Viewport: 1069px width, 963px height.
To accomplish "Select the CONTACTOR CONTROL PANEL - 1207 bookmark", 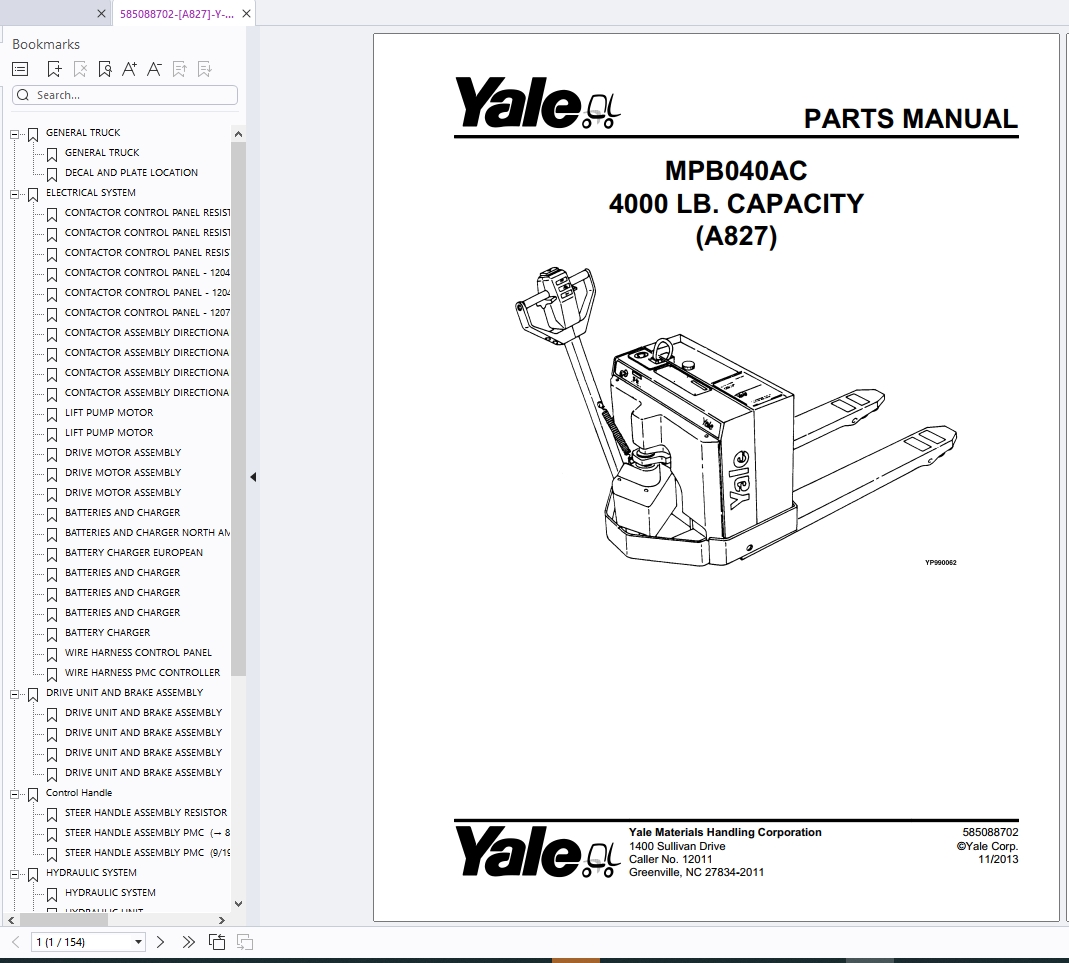I will click(x=147, y=312).
